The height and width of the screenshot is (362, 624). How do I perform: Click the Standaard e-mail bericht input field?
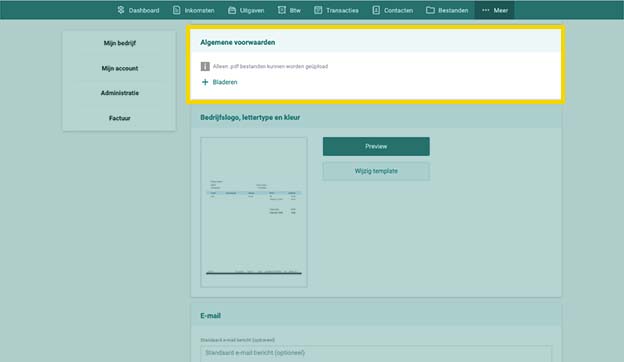click(376, 354)
